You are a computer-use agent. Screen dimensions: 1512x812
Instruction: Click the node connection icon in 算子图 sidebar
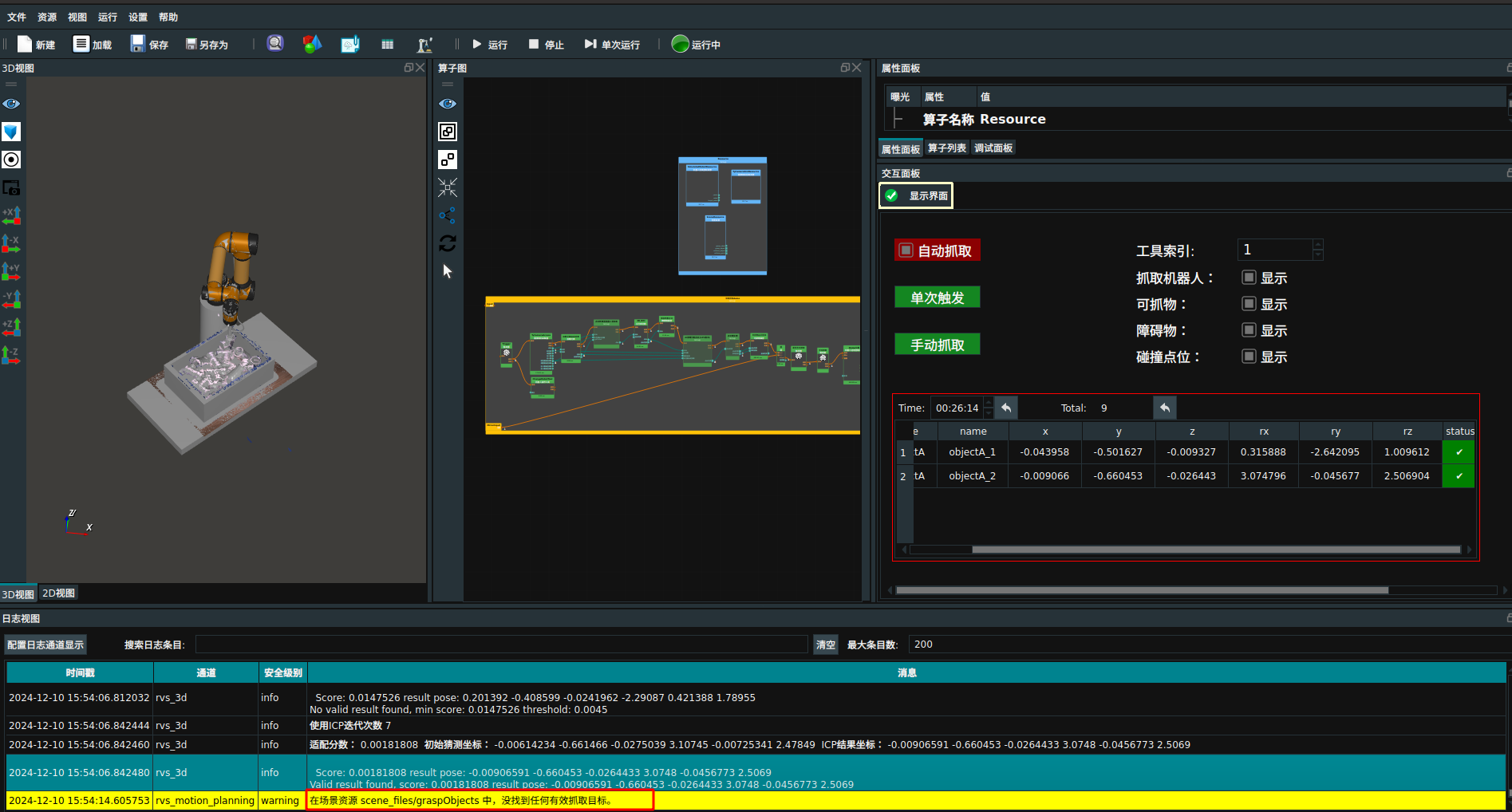click(448, 215)
